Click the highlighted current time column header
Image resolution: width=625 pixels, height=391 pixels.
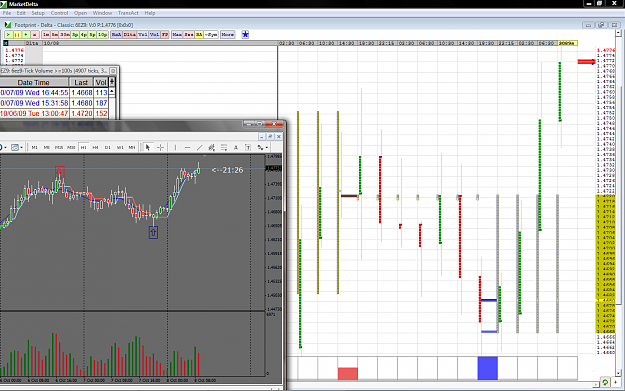(x=568, y=43)
